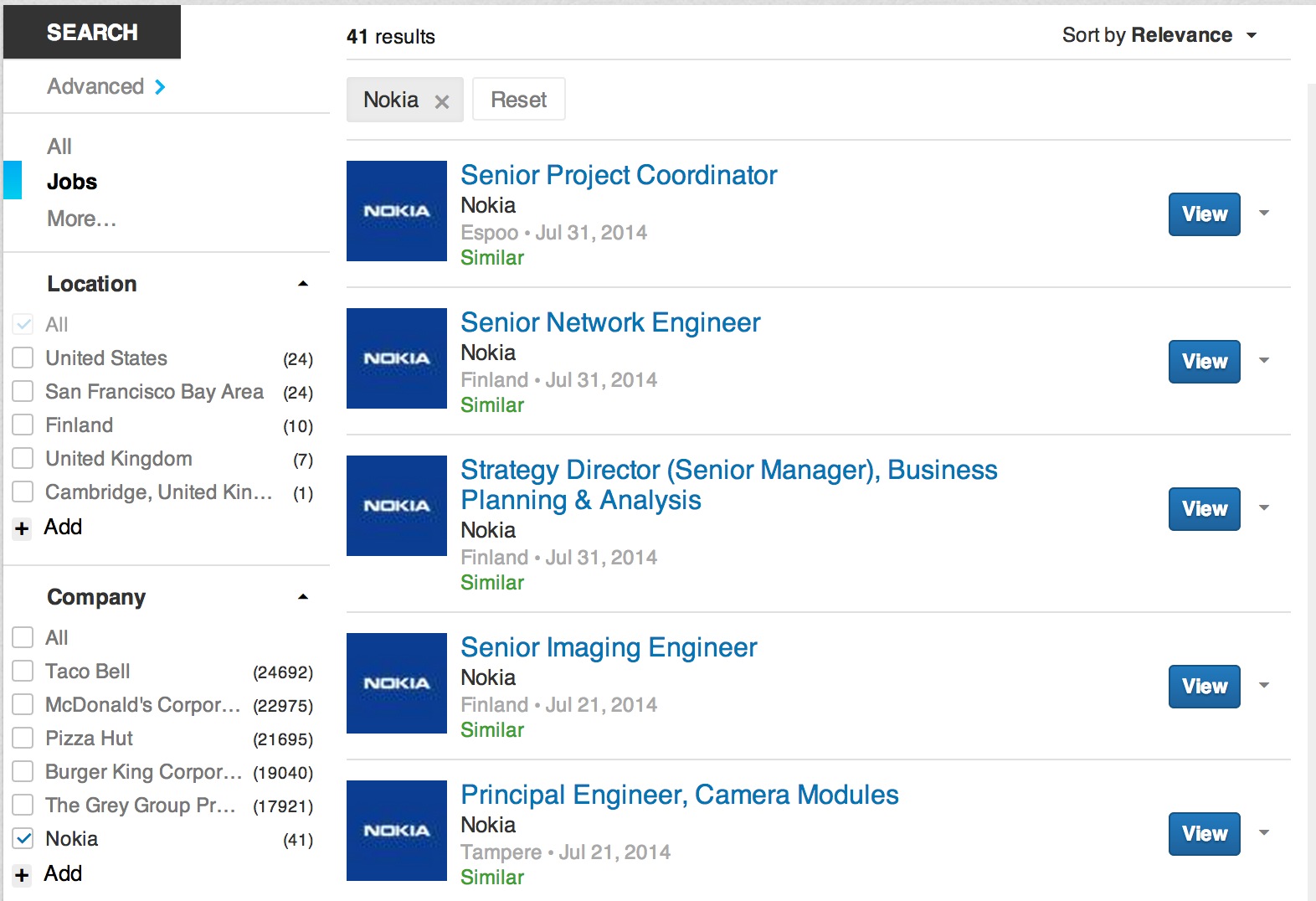Click the page vertical scrollbar
The image size is (1316, 901).
tap(1311, 492)
